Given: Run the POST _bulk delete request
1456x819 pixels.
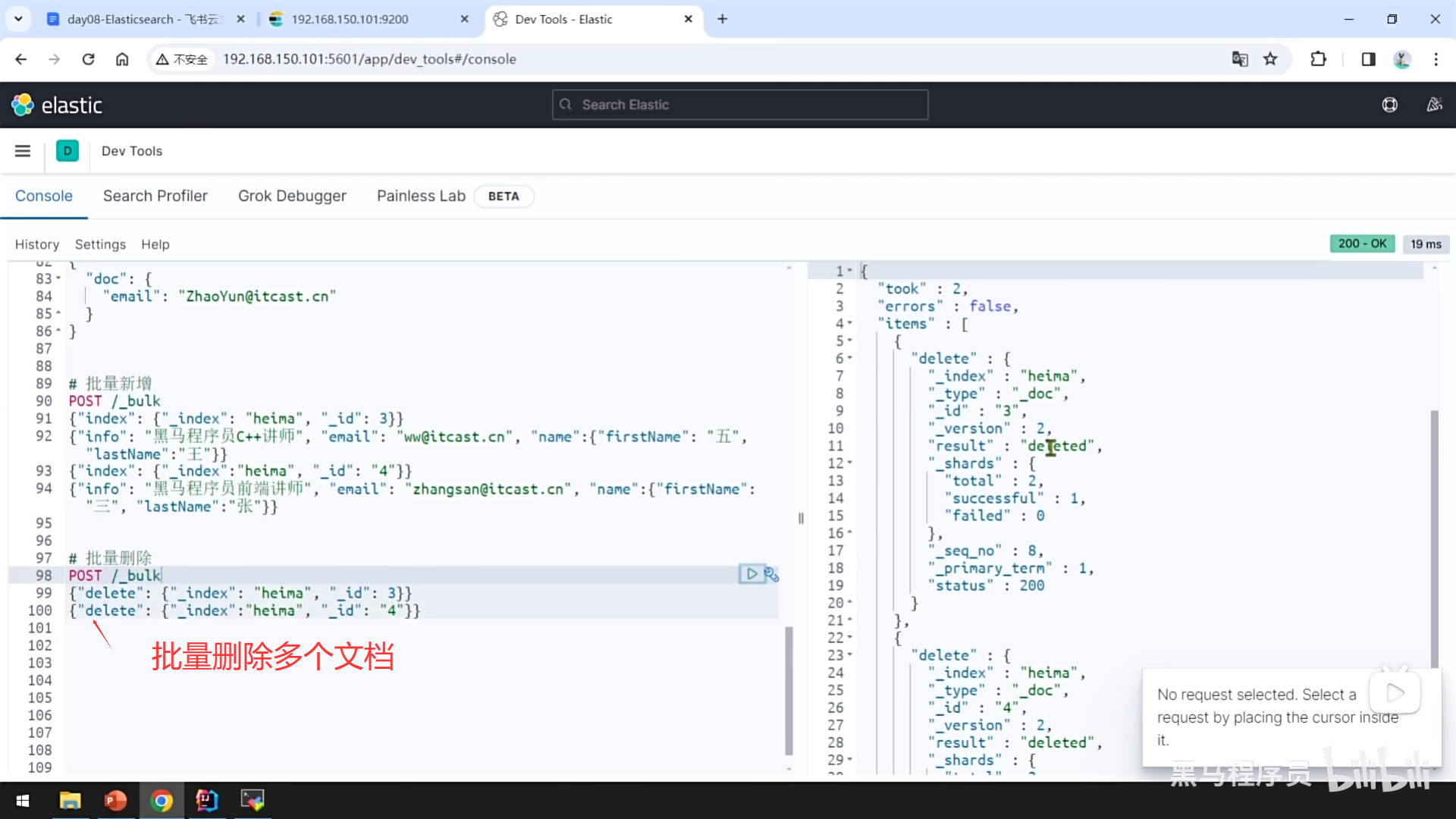Looking at the screenshot, I should click(751, 574).
